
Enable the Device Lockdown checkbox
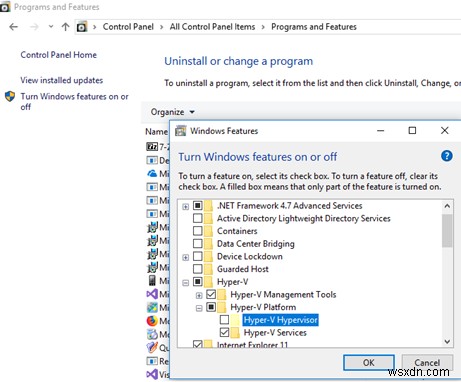point(198,256)
